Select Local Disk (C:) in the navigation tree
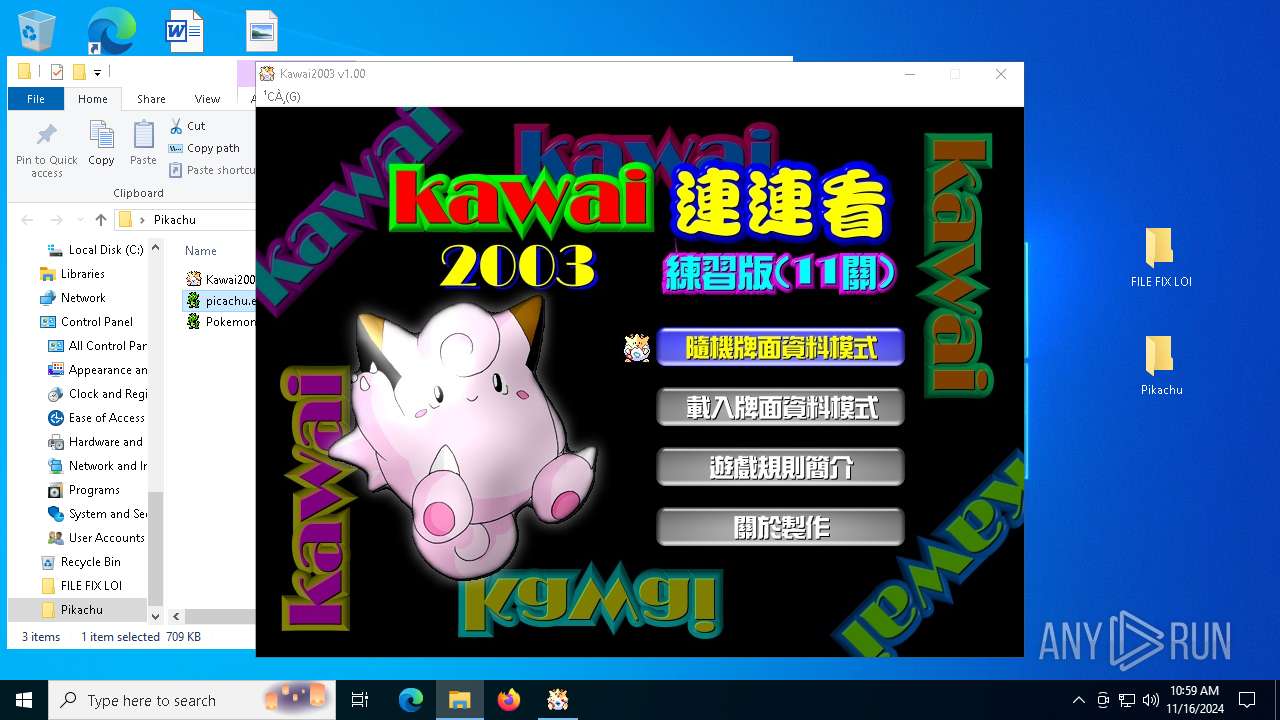The image size is (1280, 720). pyautogui.click(x=96, y=250)
